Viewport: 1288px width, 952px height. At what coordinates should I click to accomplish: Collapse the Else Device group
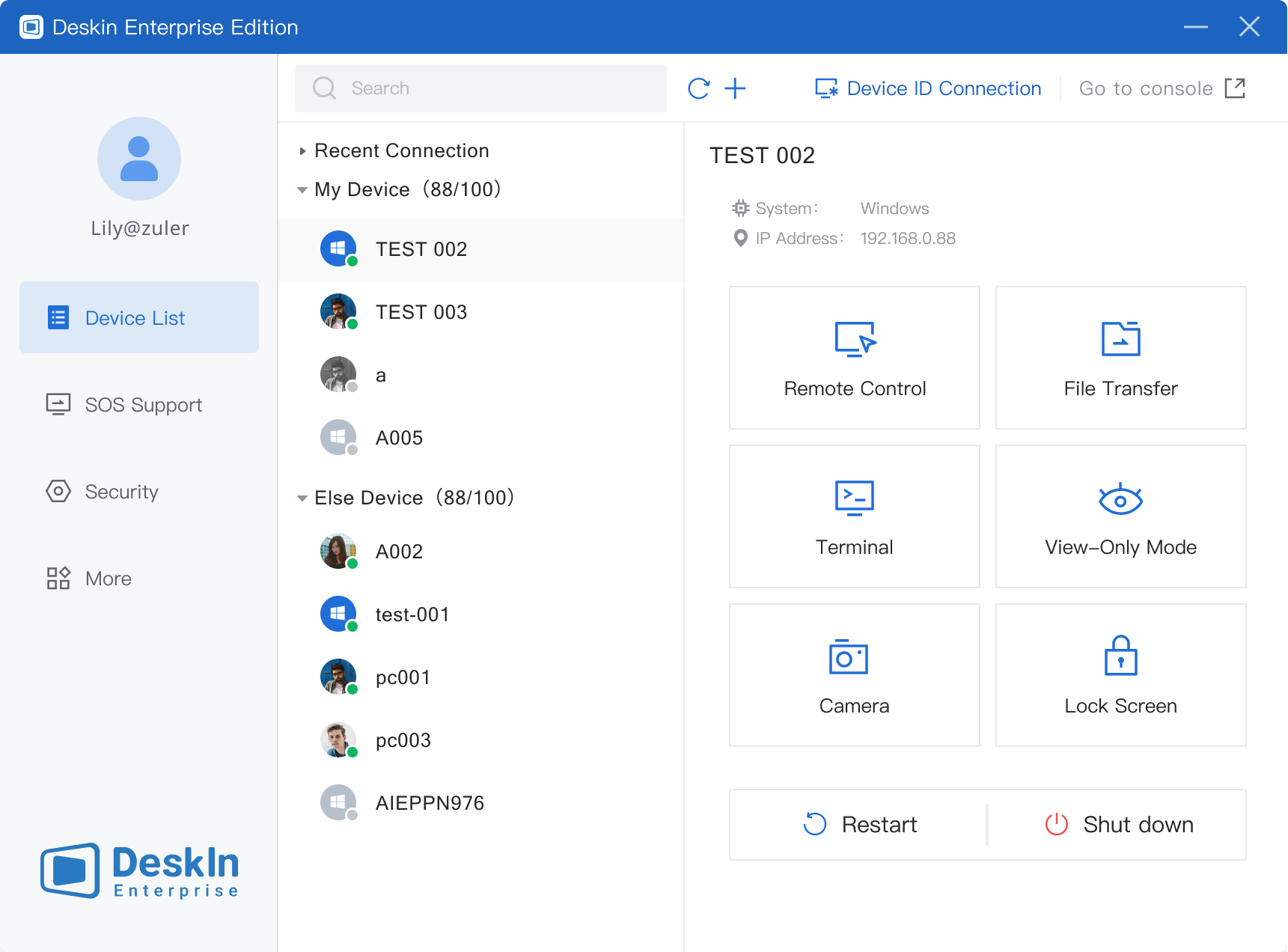click(302, 498)
